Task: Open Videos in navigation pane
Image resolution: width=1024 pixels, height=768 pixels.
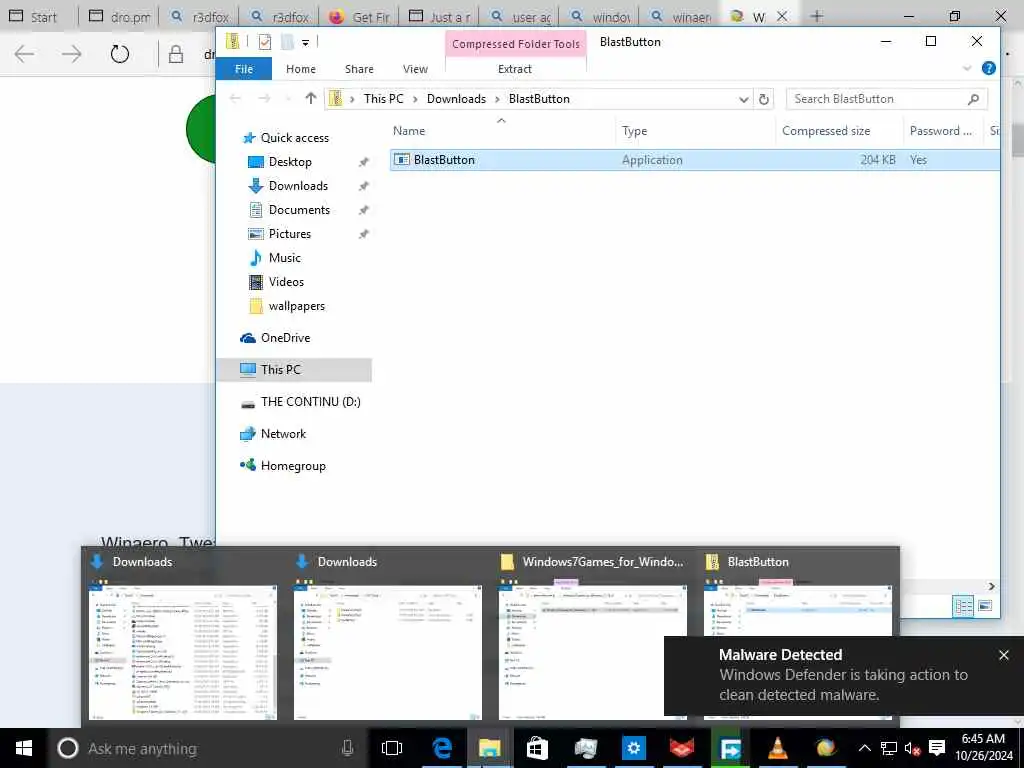Action: [x=286, y=282]
